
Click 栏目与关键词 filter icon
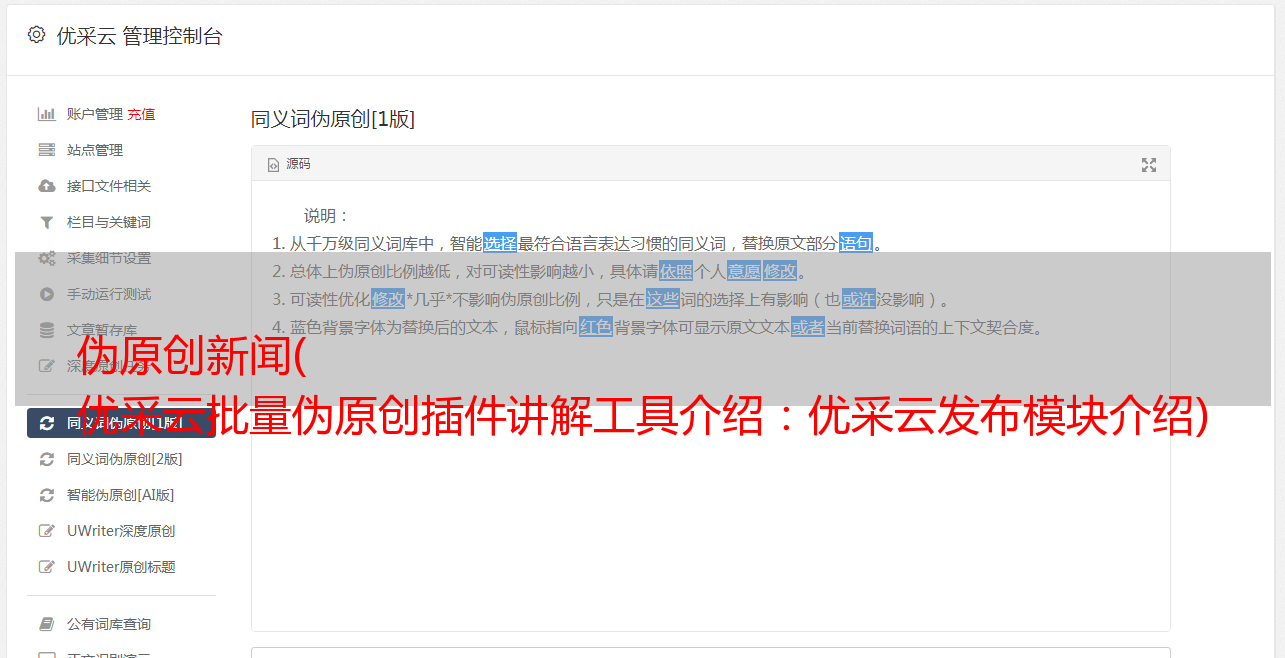[46, 222]
